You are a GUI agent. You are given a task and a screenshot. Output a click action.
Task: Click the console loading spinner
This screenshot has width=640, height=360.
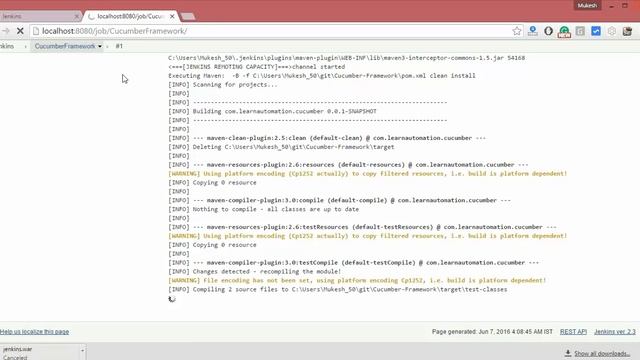[172, 299]
